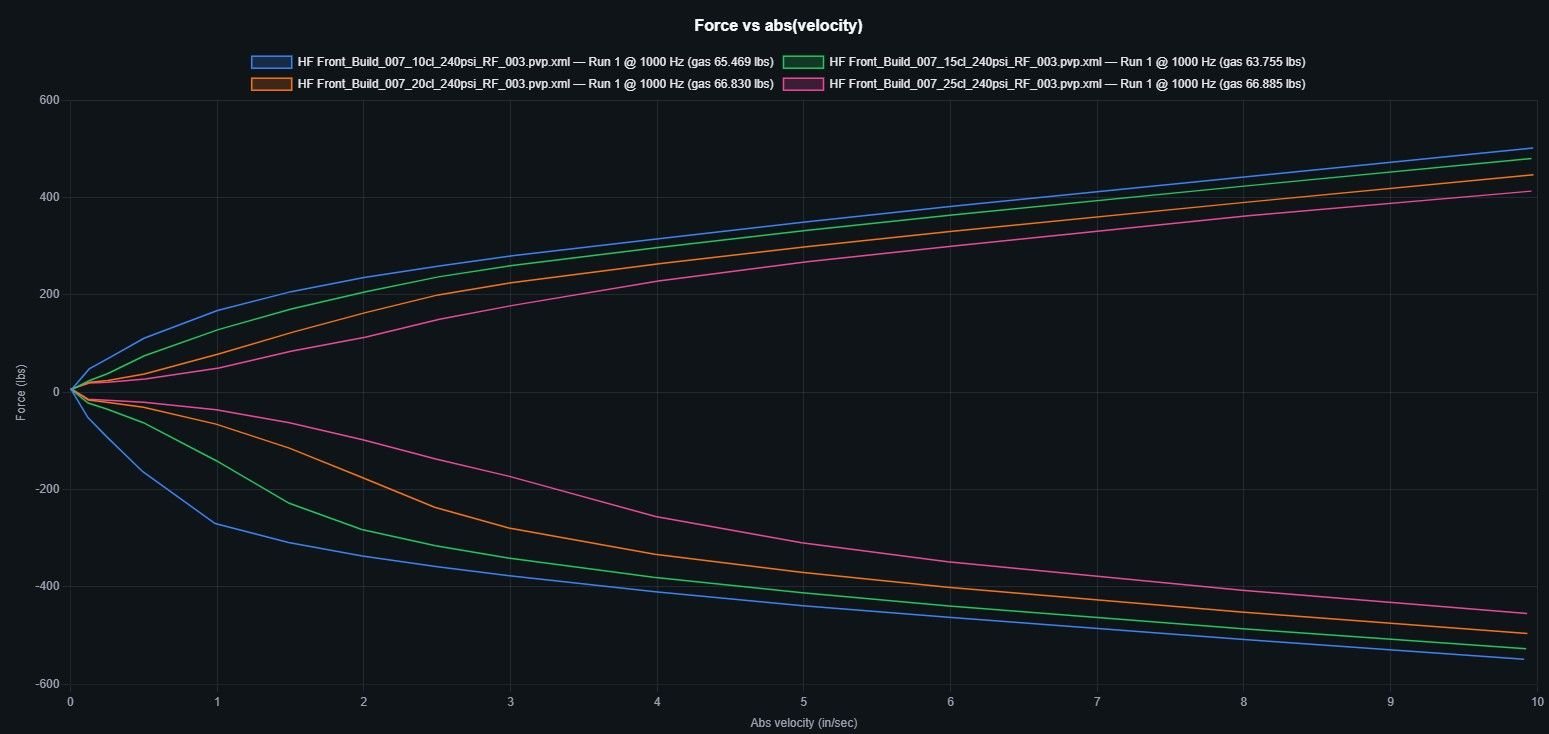Hide the 10cl_240psi series via legend label
Image resolution: width=1549 pixels, height=734 pixels.
[x=535, y=62]
